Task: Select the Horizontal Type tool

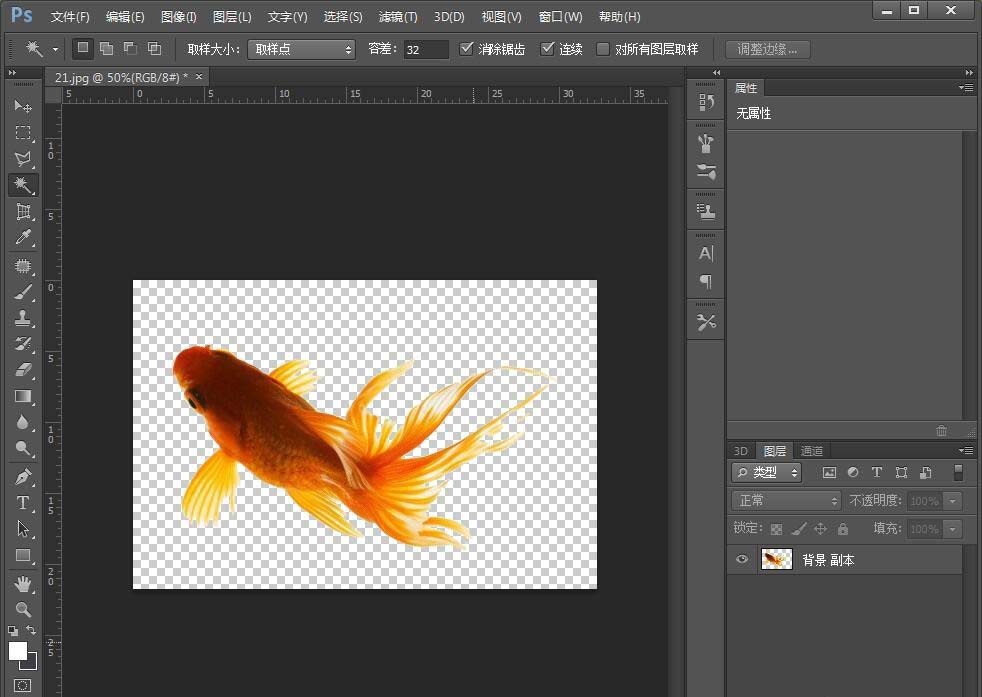Action: pyautogui.click(x=23, y=503)
